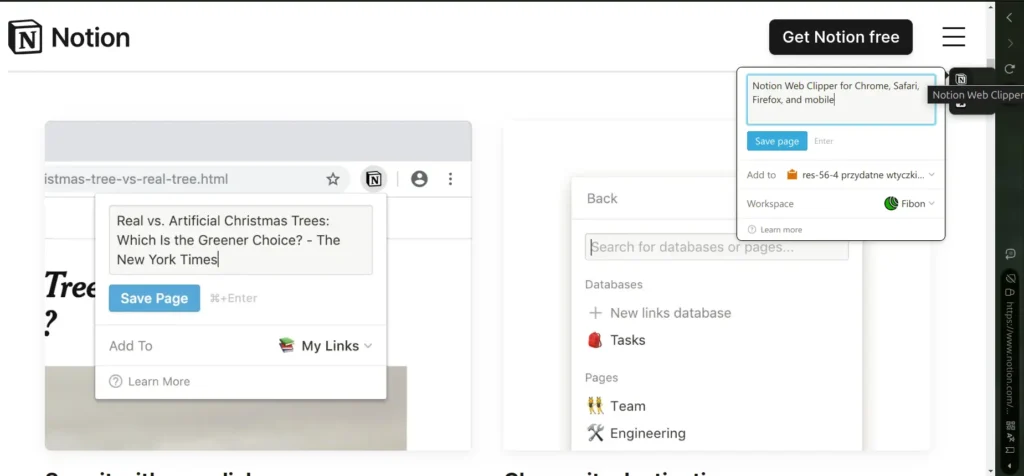
Task: Select the Engineering page entry
Action: (636, 433)
